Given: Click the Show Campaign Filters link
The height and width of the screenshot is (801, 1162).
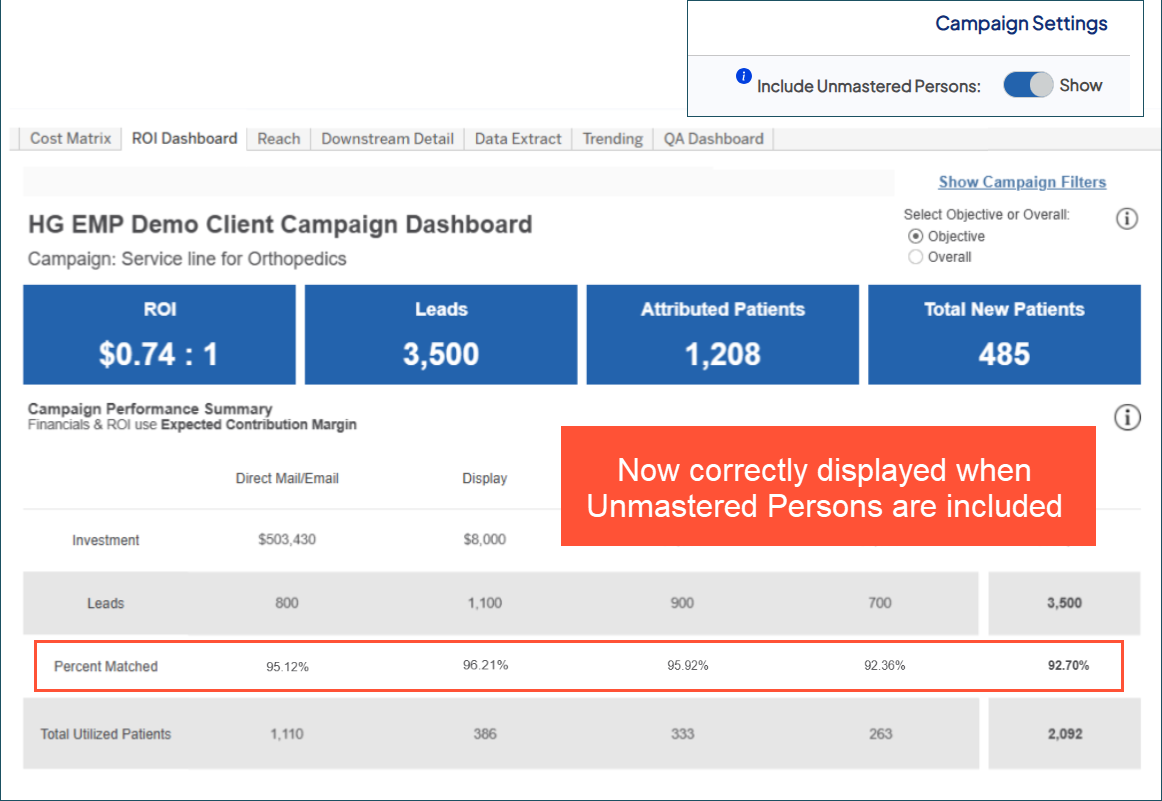Looking at the screenshot, I should pos(1022,182).
